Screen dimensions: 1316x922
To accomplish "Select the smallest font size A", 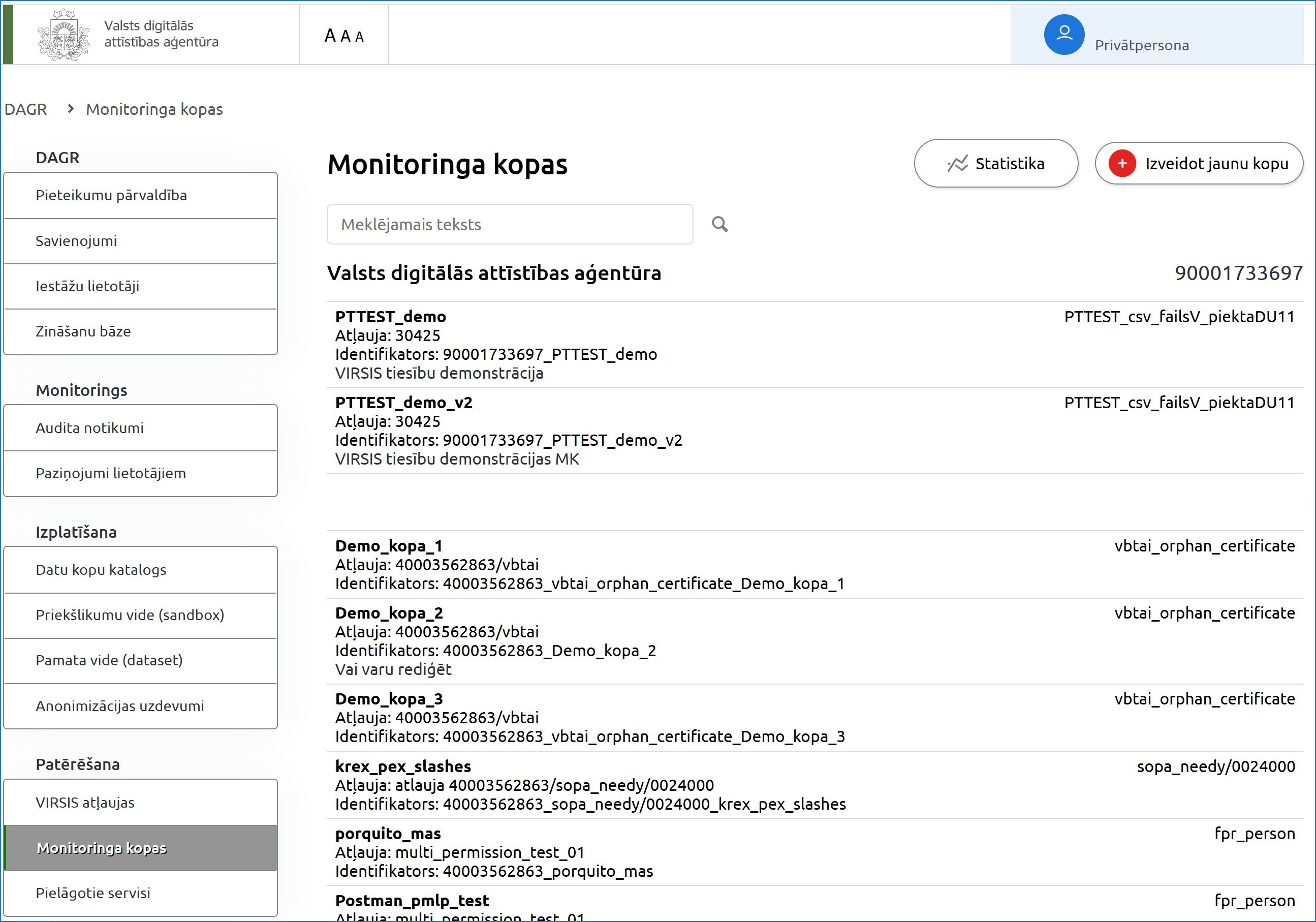I will (x=359, y=37).
